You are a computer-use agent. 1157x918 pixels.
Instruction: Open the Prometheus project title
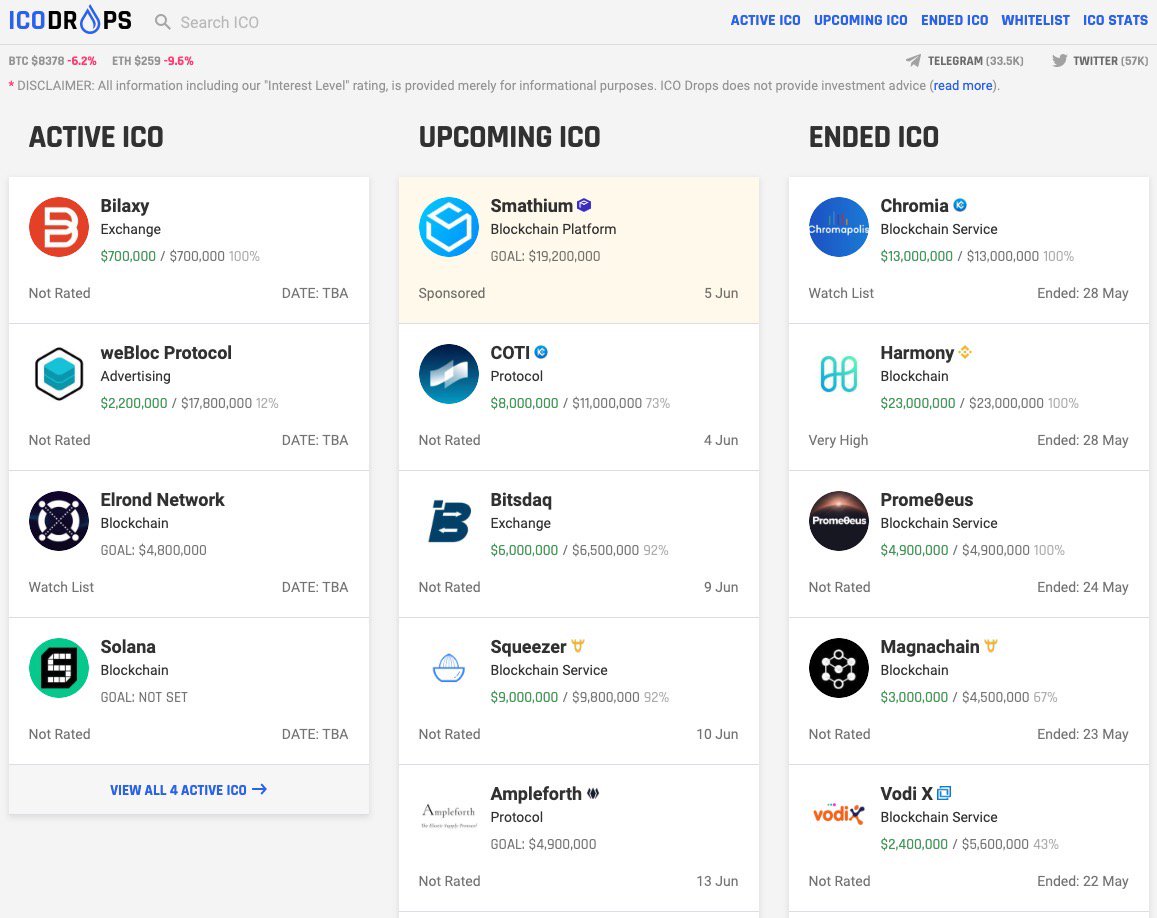pyautogui.click(x=927, y=500)
